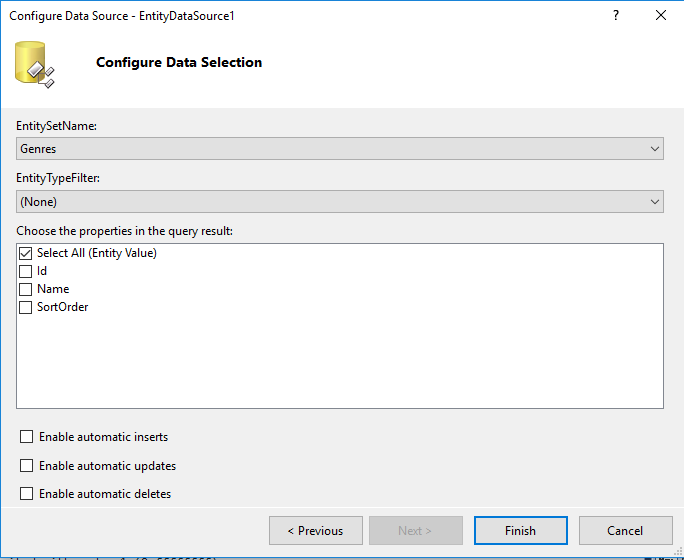Tick the SortOrder property checkbox
The image size is (684, 560).
(x=26, y=307)
